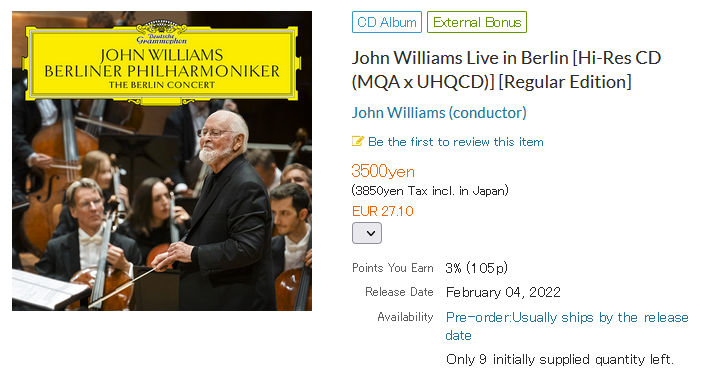This screenshot has width=705, height=373.
Task: Click the Points You Earn label
Action: tap(393, 268)
